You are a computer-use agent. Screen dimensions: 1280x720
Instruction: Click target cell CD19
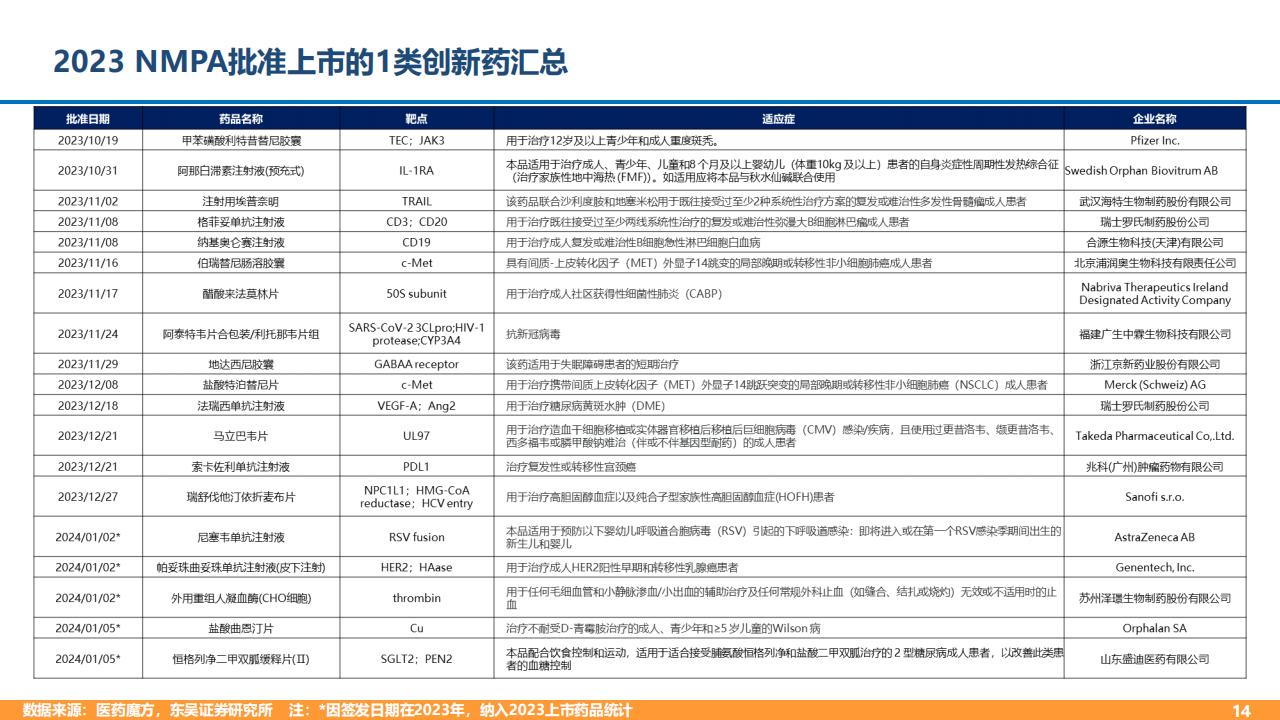pyautogui.click(x=416, y=242)
